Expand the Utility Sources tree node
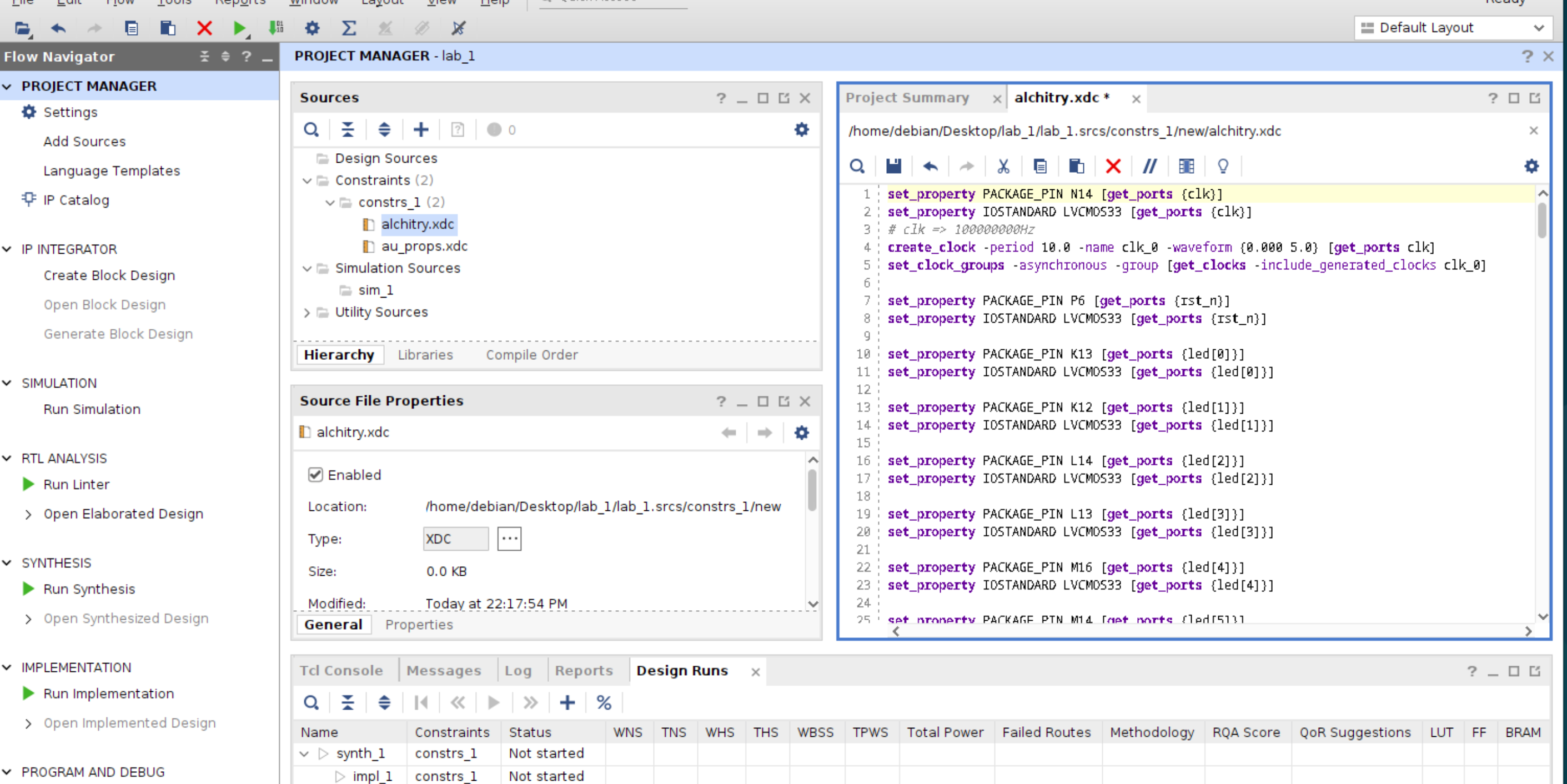Viewport: 1567px width, 784px height. coord(307,313)
